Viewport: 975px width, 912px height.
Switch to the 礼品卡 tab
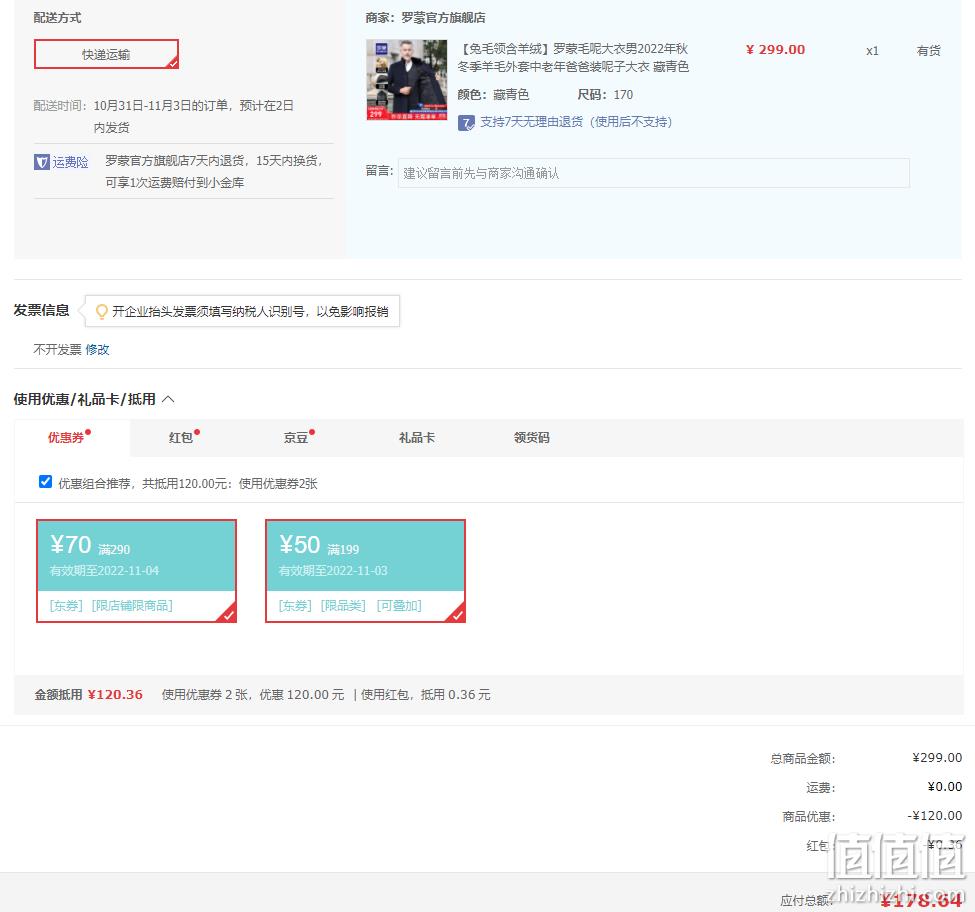pyautogui.click(x=417, y=438)
